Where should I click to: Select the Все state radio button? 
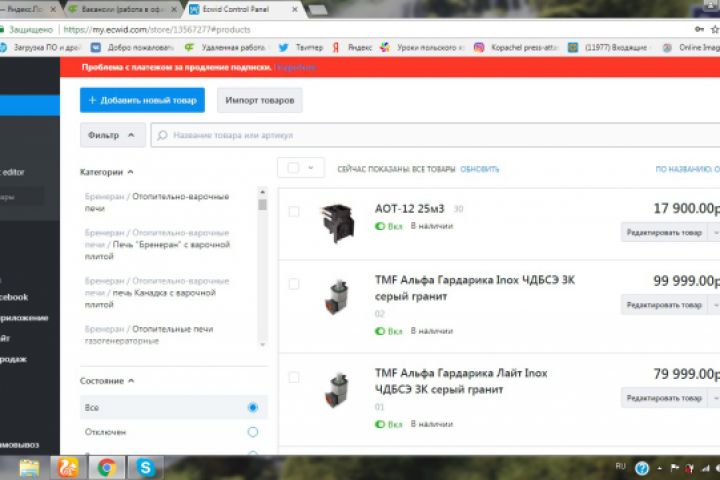tap(253, 407)
